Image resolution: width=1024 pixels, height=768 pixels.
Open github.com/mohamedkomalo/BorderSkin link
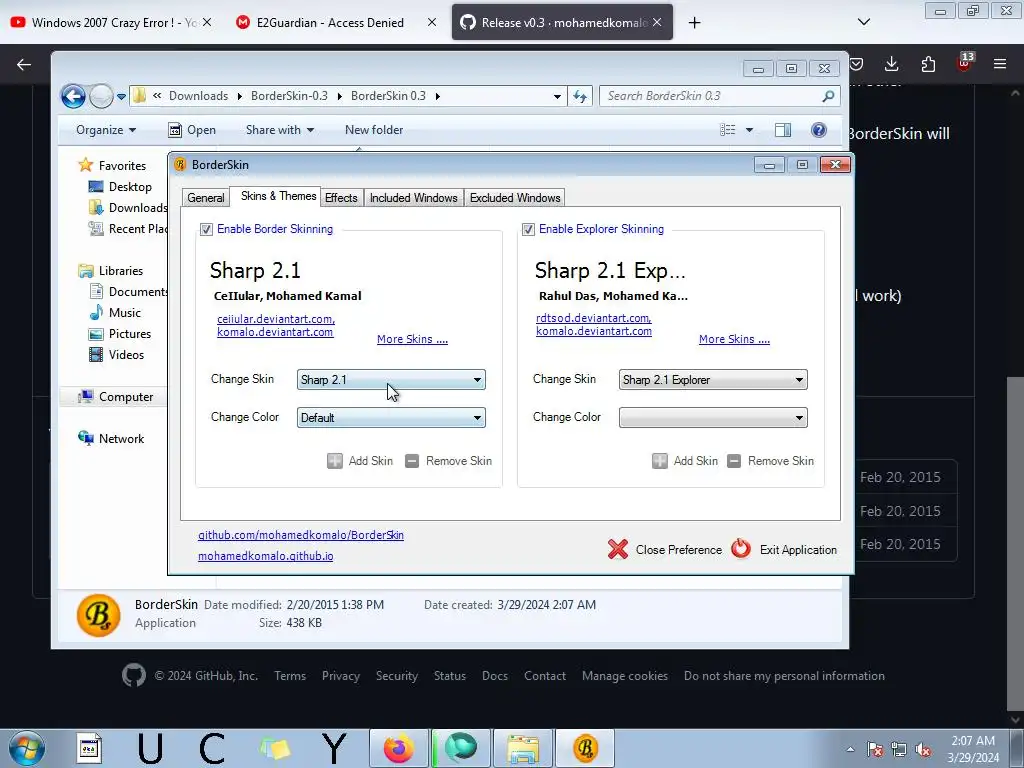[x=301, y=535]
